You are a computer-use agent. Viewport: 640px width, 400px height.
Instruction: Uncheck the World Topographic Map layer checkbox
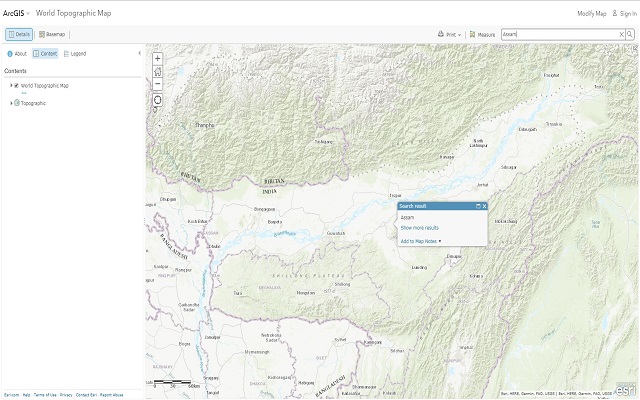tap(16, 86)
